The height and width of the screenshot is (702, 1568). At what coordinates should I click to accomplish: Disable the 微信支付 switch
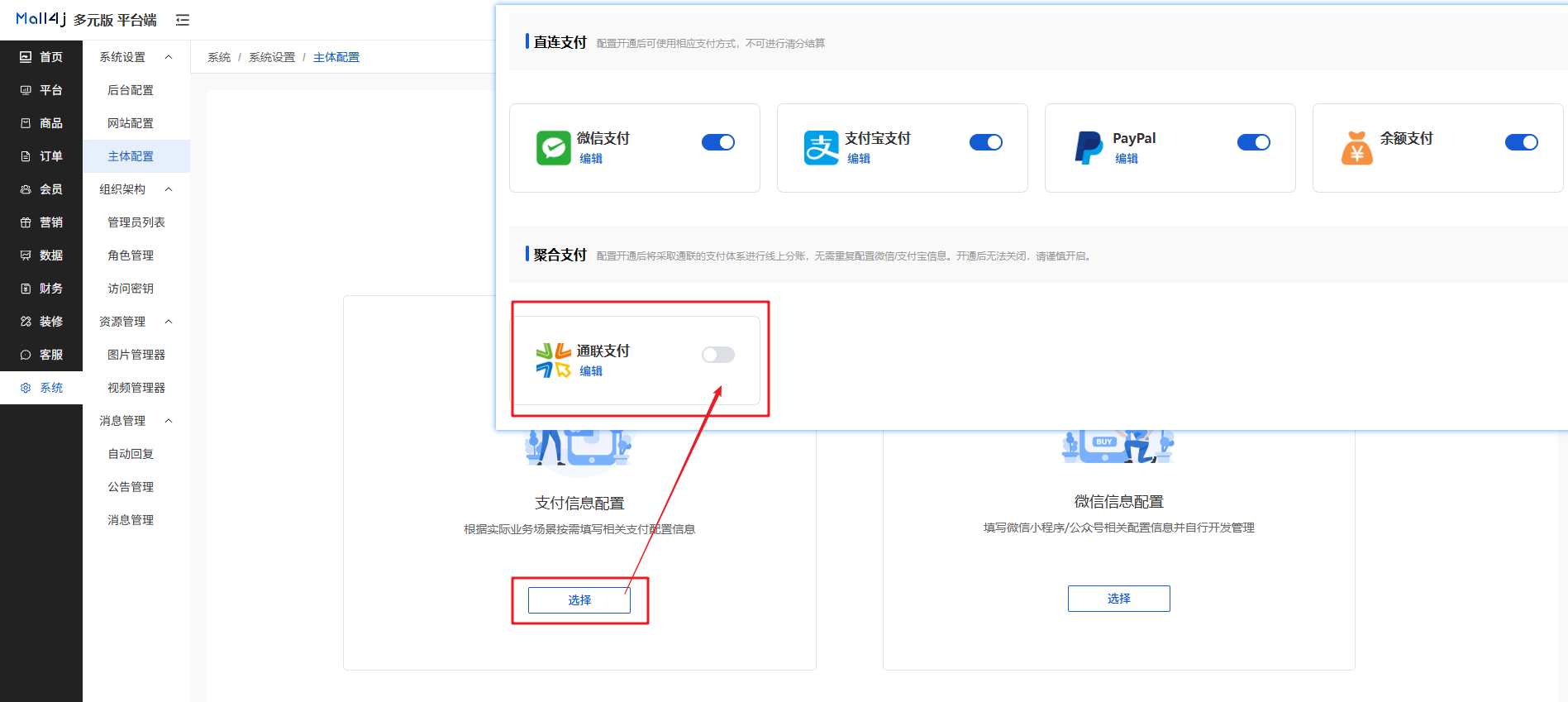[x=718, y=142]
